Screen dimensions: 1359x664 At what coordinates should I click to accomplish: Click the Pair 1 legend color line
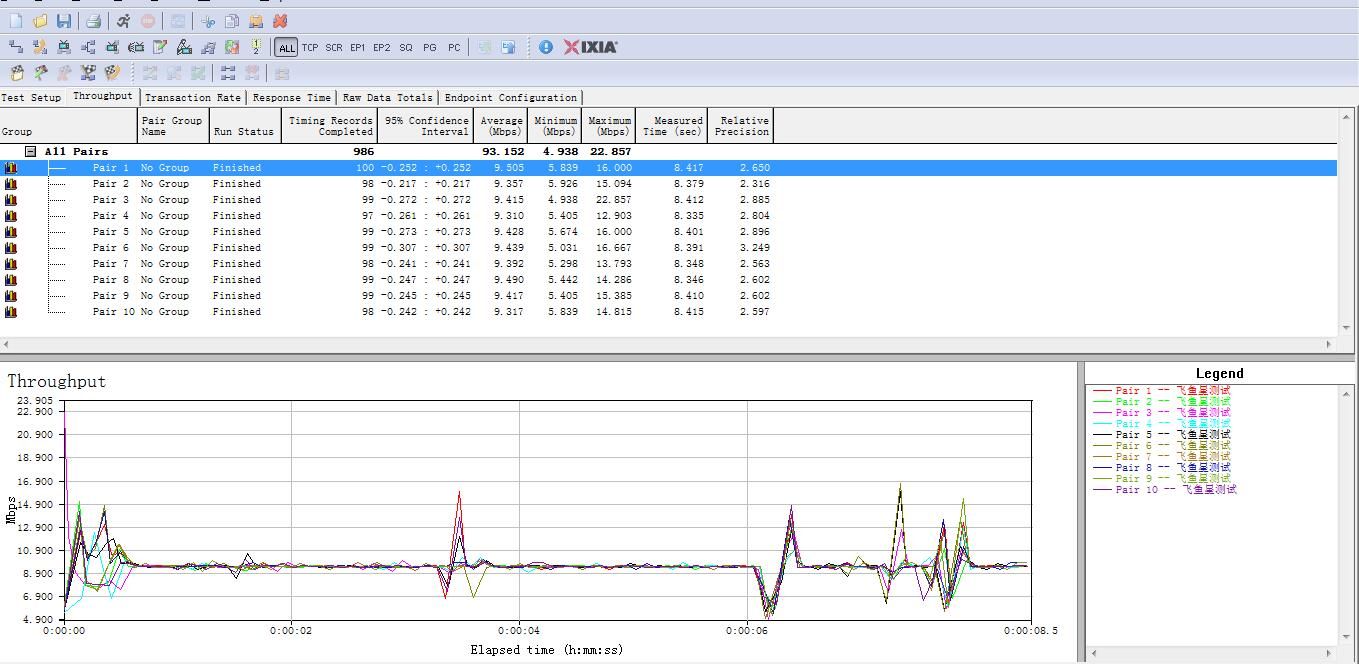coord(1102,391)
